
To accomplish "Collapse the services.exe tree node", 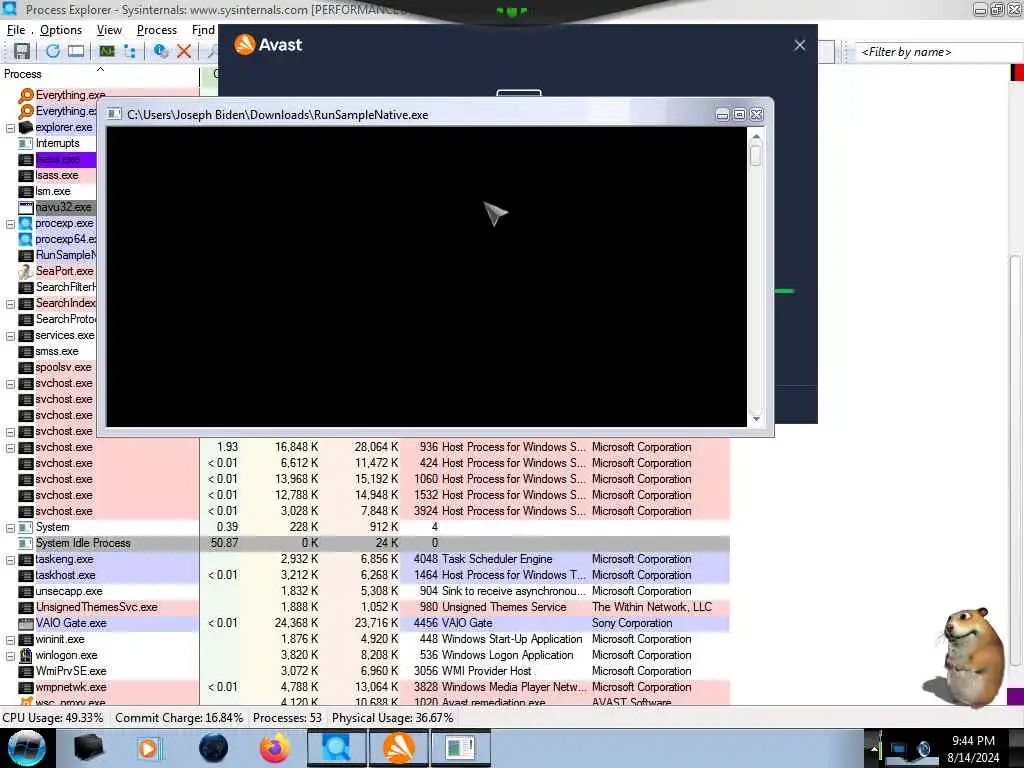I will pos(10,336).
